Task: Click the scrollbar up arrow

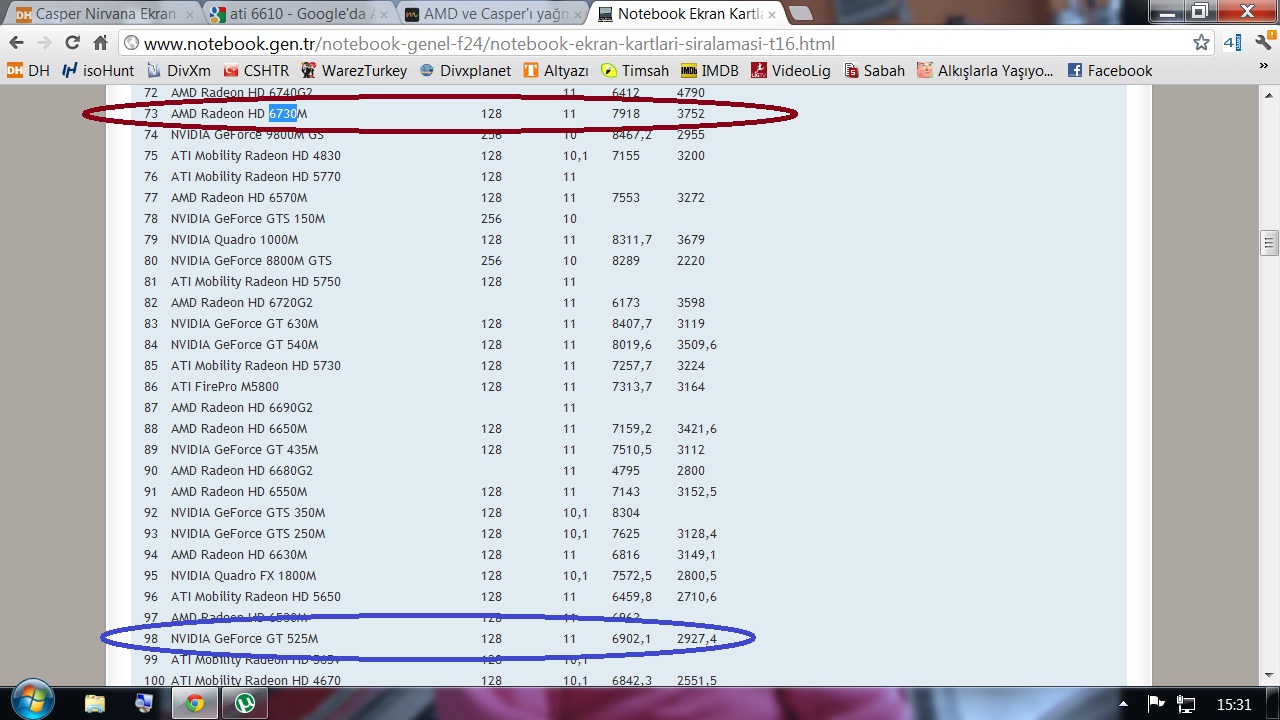Action: (x=1270, y=95)
